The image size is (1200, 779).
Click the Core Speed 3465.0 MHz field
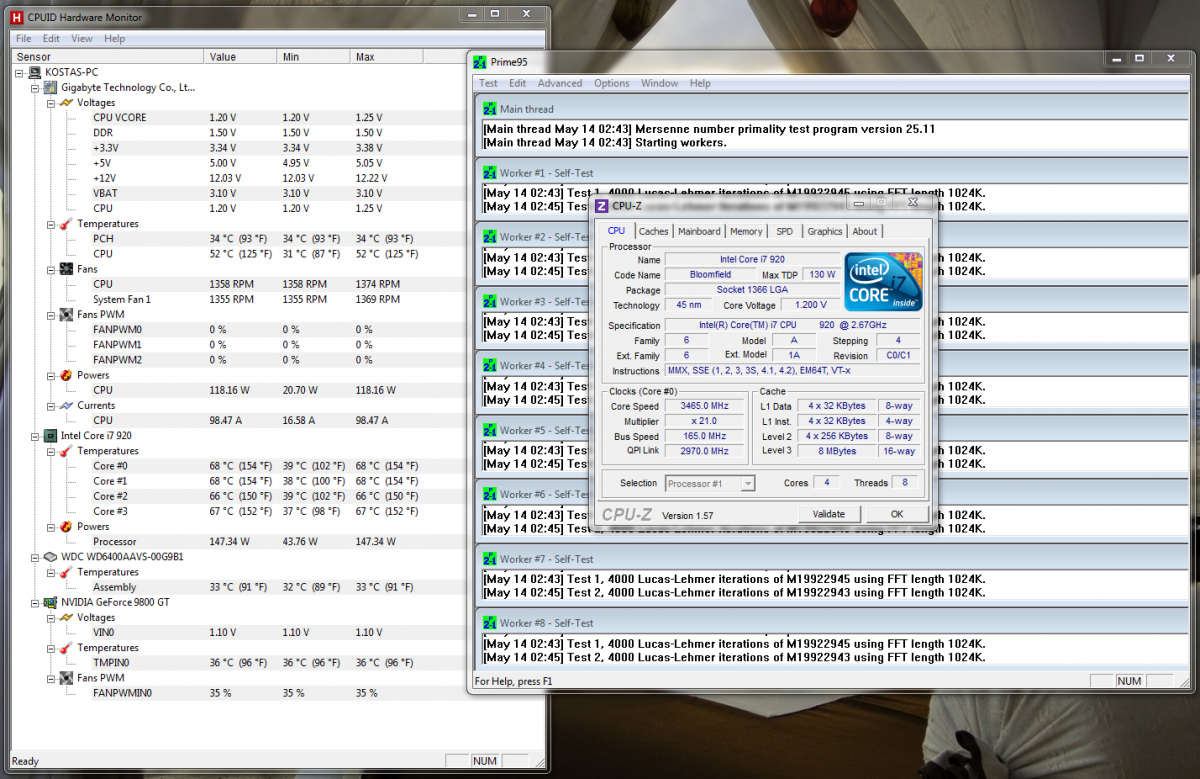[x=705, y=406]
